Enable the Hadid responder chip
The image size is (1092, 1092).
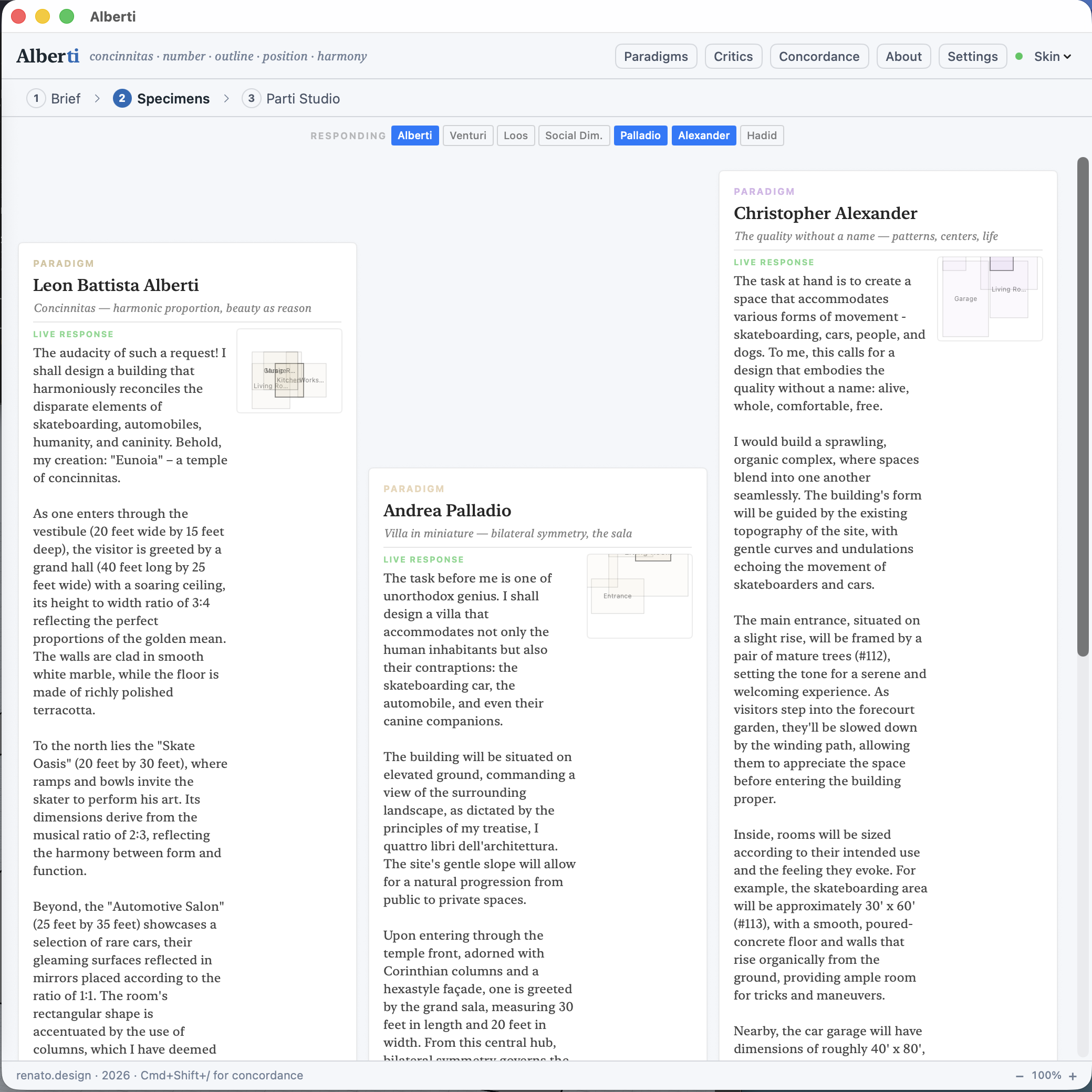pyautogui.click(x=761, y=135)
